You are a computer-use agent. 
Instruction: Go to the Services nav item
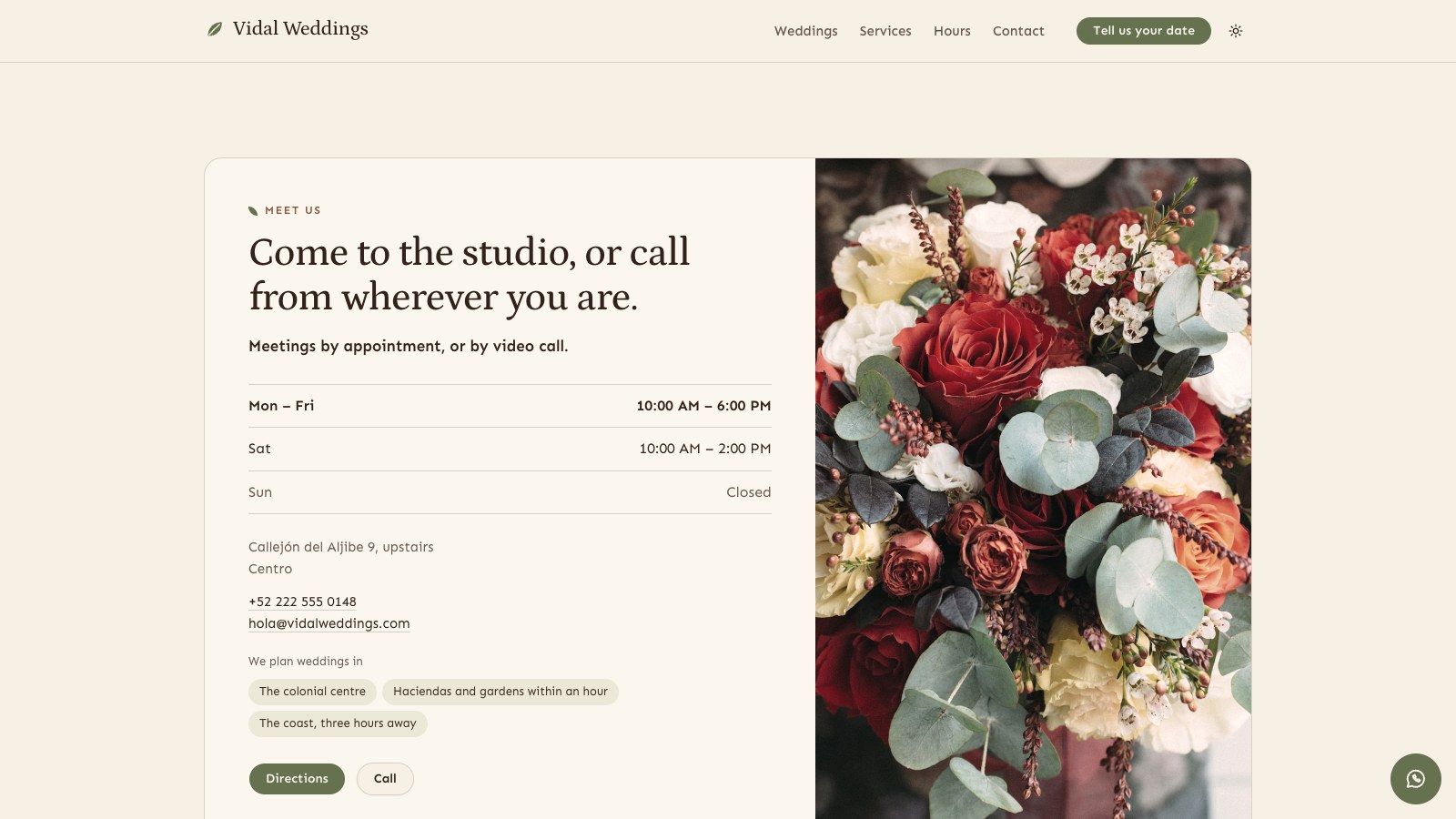click(x=885, y=31)
